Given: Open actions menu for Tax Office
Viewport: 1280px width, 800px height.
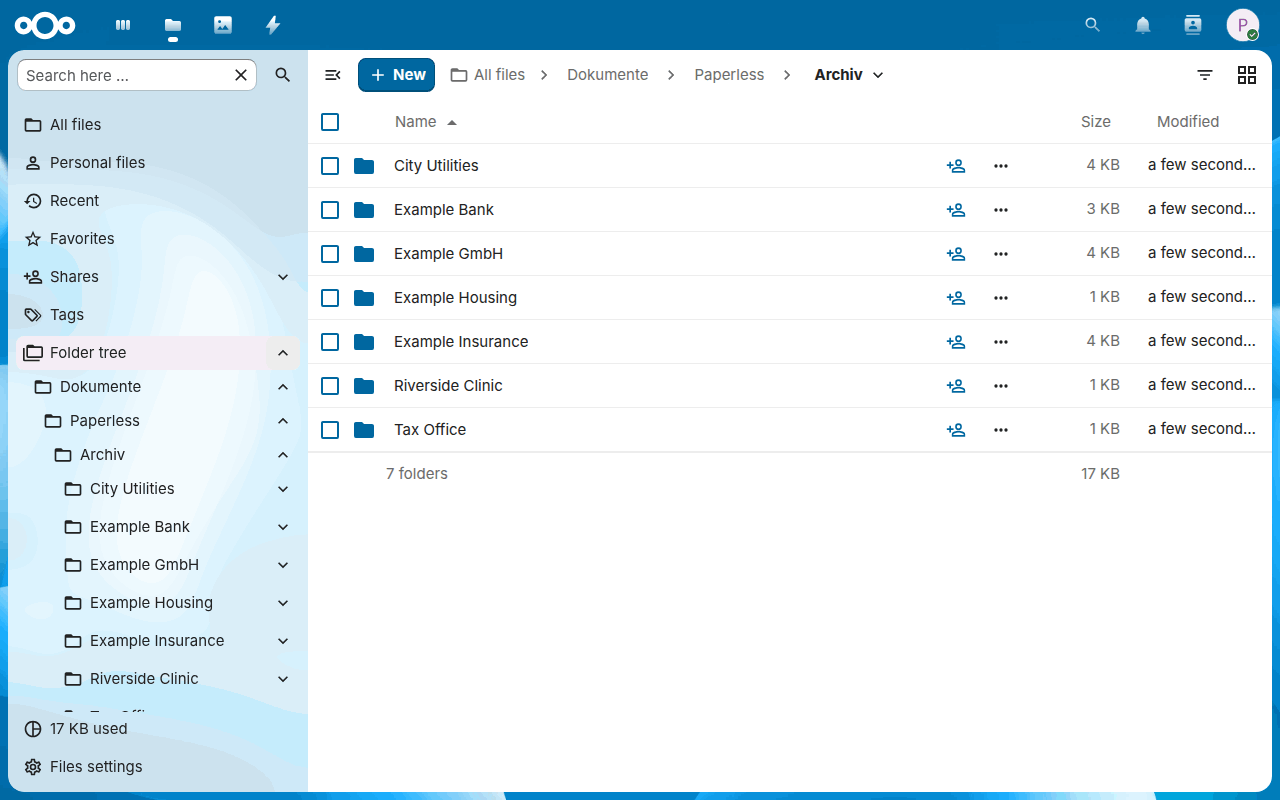Looking at the screenshot, I should (1001, 430).
